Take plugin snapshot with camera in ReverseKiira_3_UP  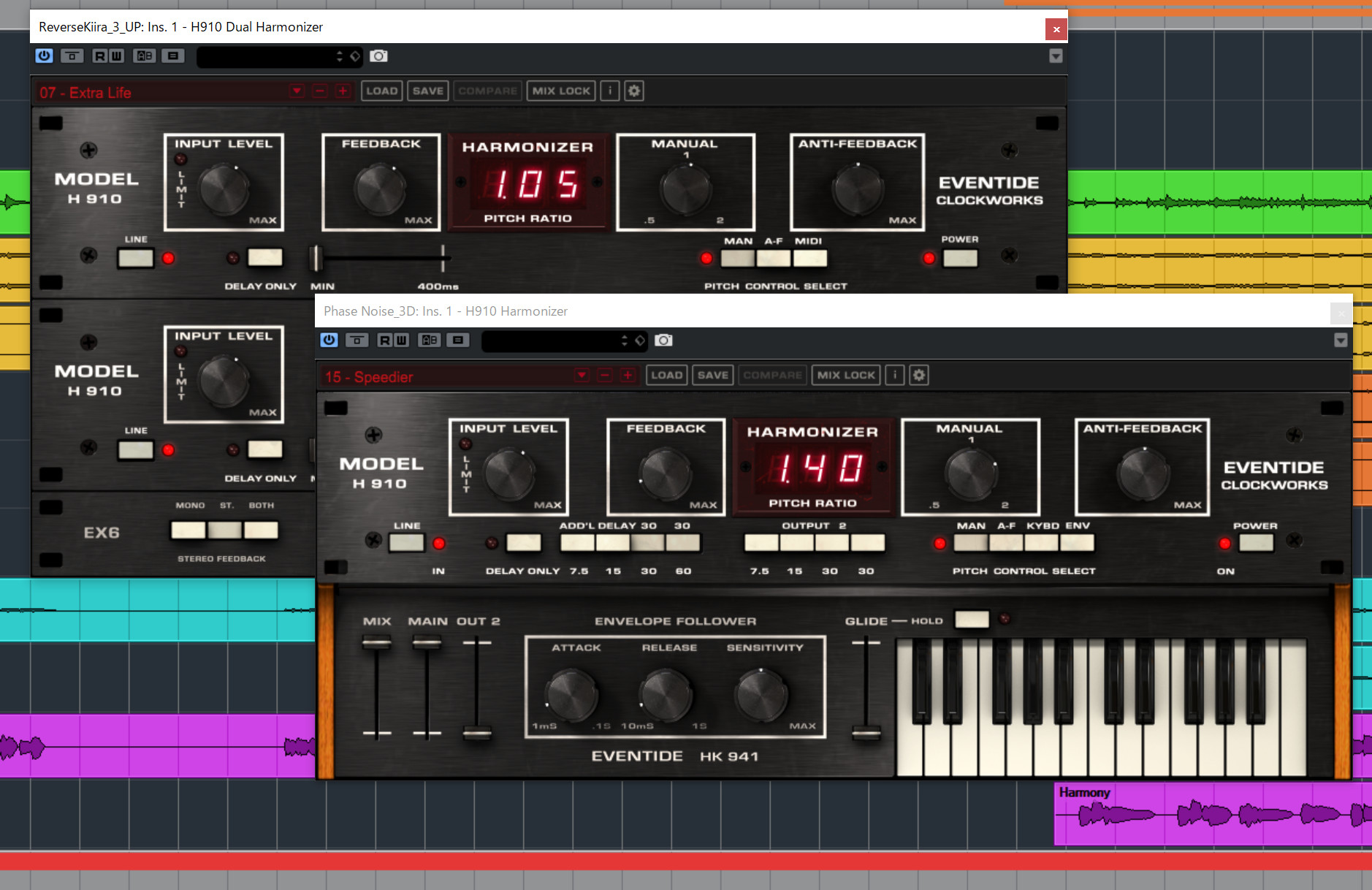point(378,56)
